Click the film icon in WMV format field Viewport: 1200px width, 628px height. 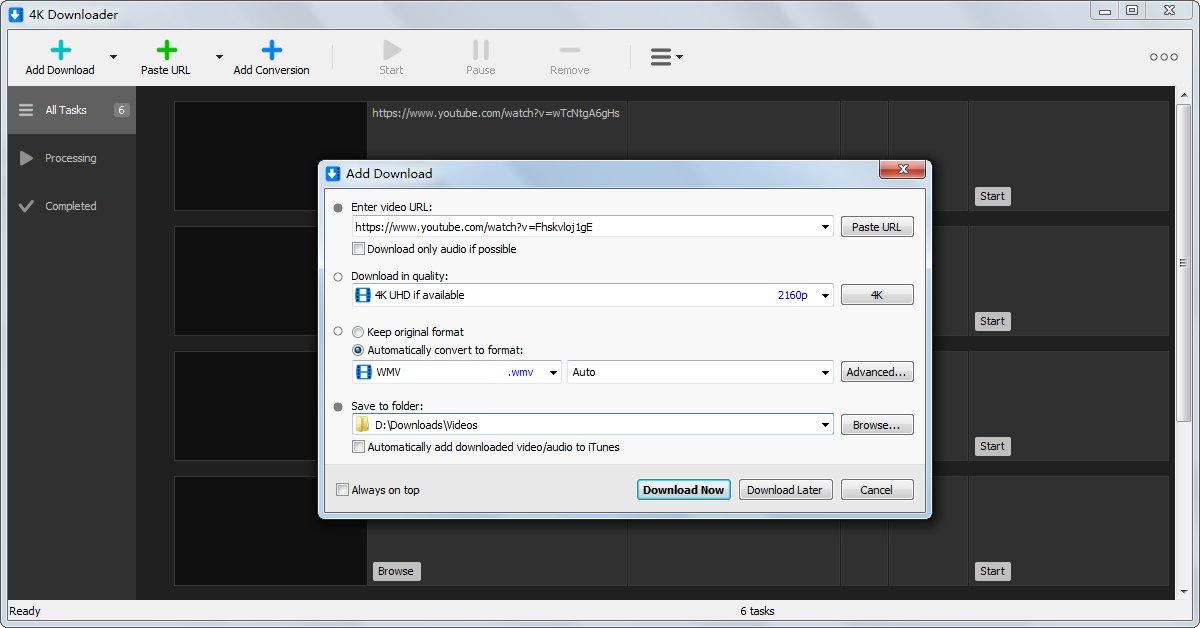[x=363, y=372]
